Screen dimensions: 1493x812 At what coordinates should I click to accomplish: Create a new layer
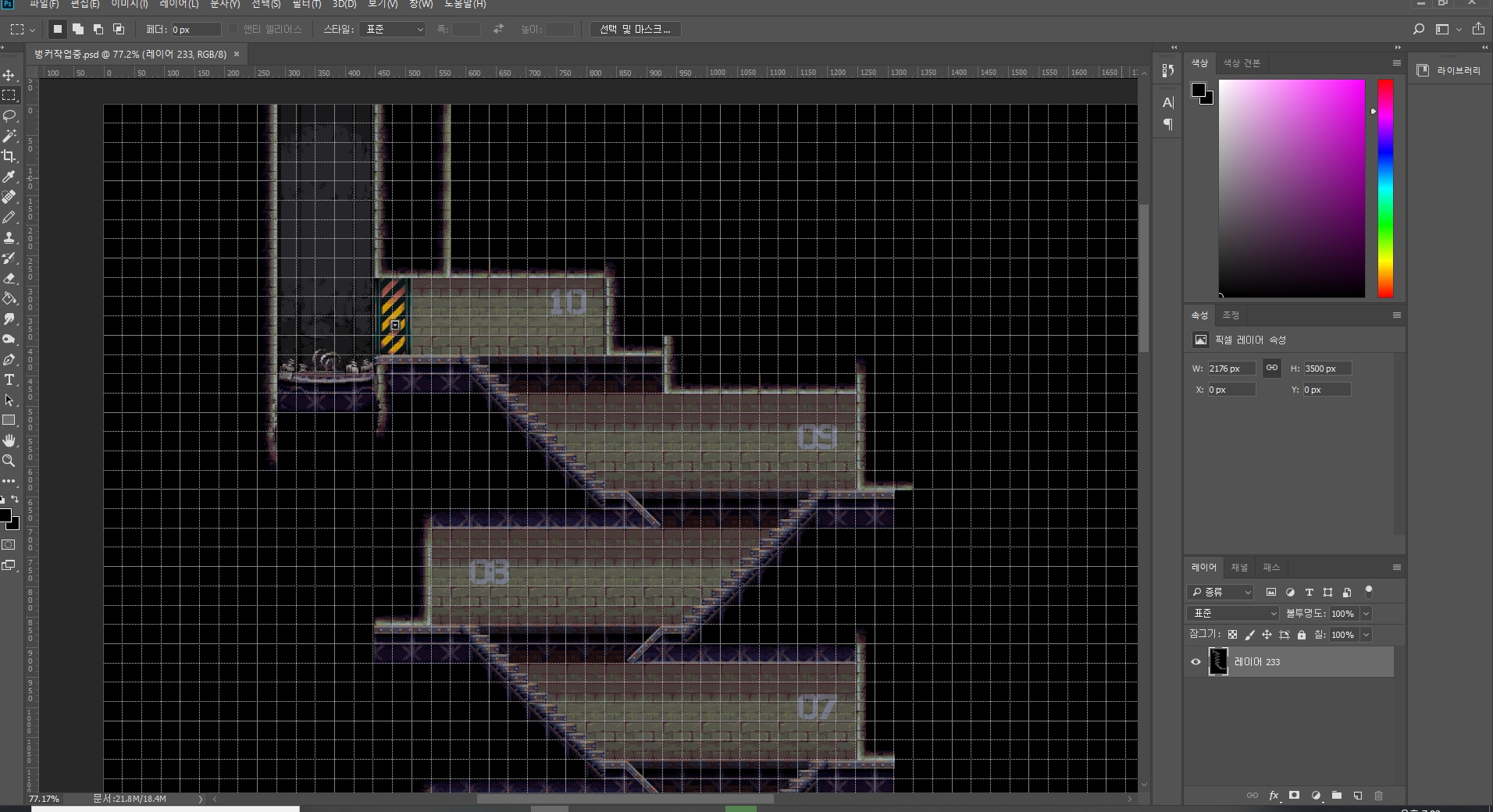pyautogui.click(x=1358, y=796)
